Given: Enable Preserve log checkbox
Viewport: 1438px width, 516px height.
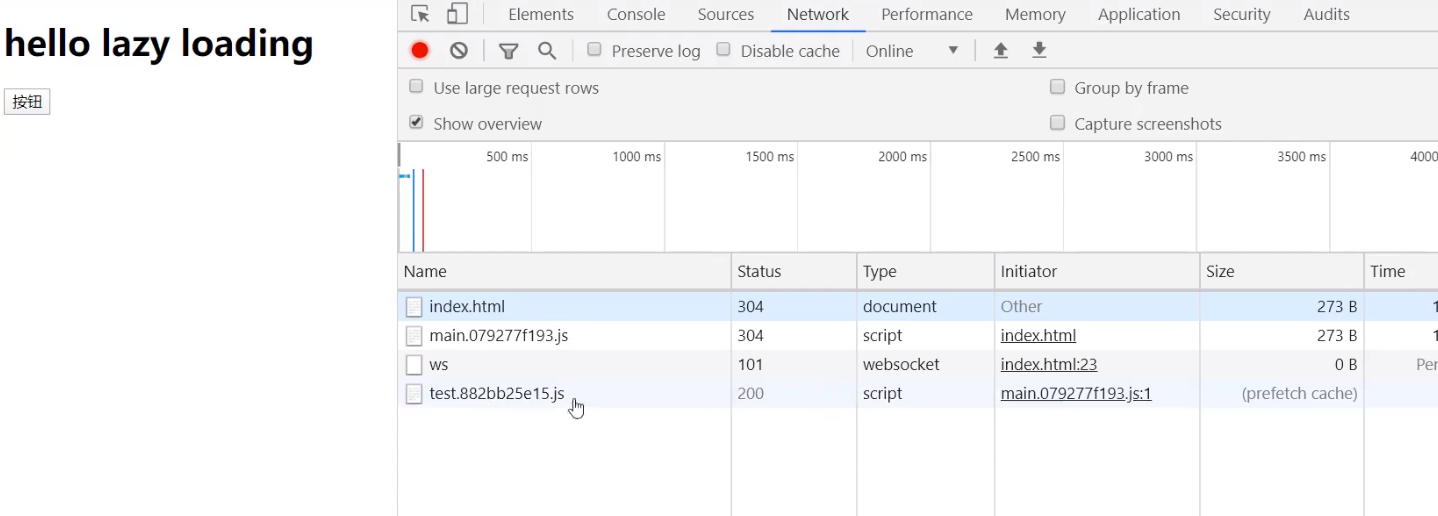Looking at the screenshot, I should 594,49.
